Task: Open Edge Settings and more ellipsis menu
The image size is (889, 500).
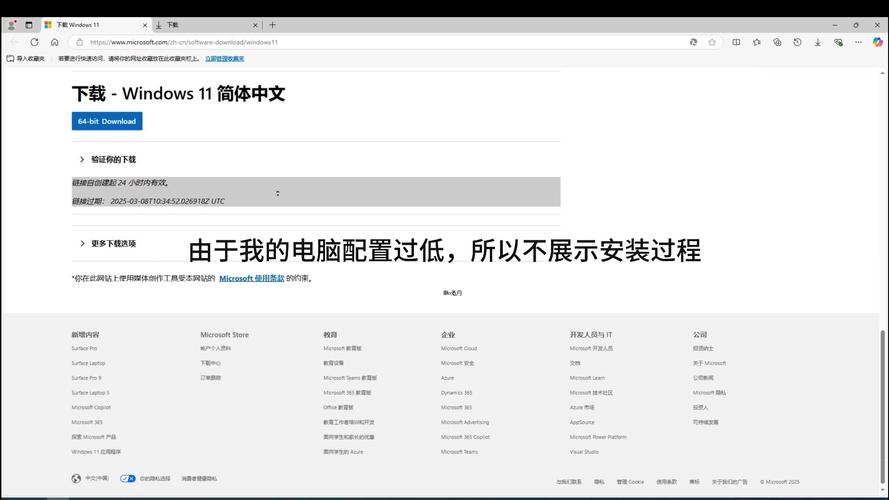Action: coord(858,42)
